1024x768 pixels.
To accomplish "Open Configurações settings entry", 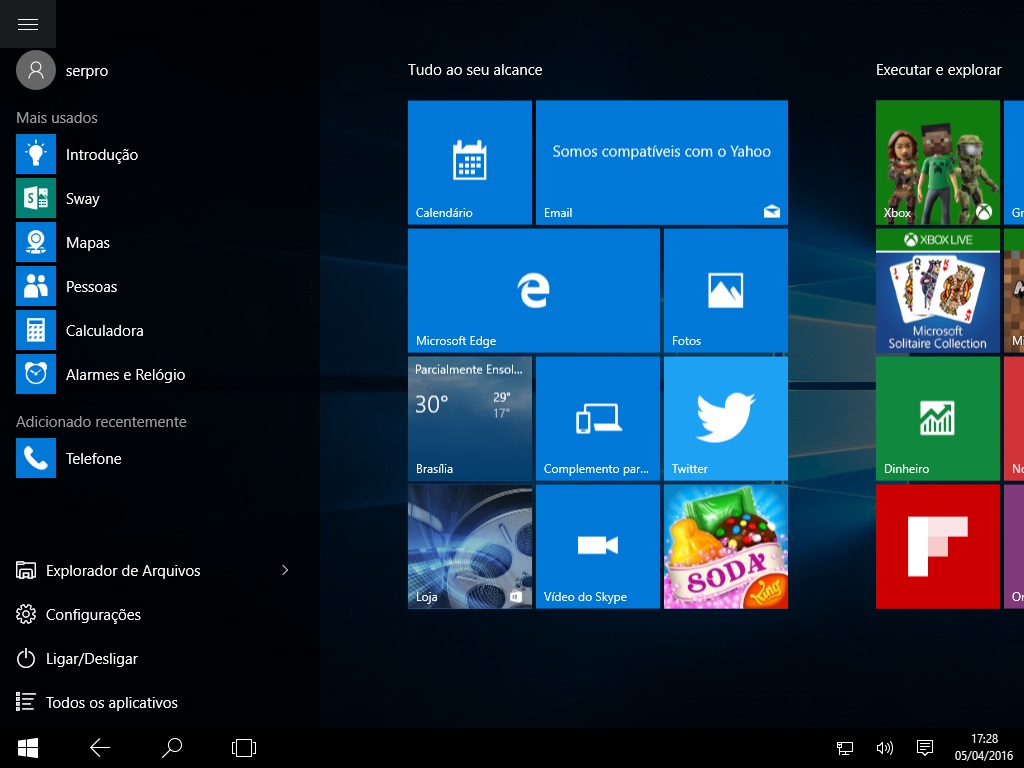I will tap(93, 615).
